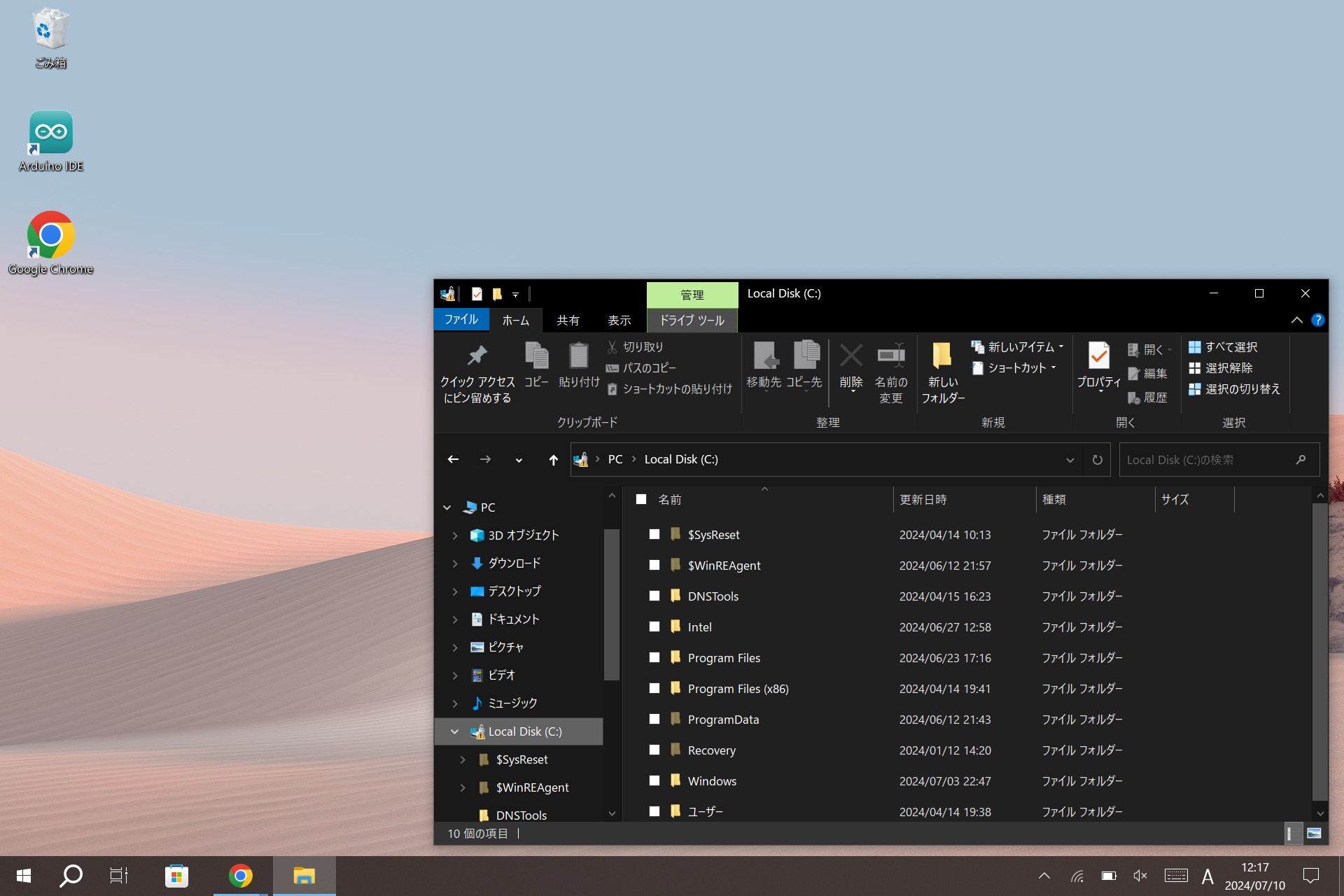Image resolution: width=1344 pixels, height=896 pixels.
Task: Click the パスのコピー button
Action: click(641, 368)
